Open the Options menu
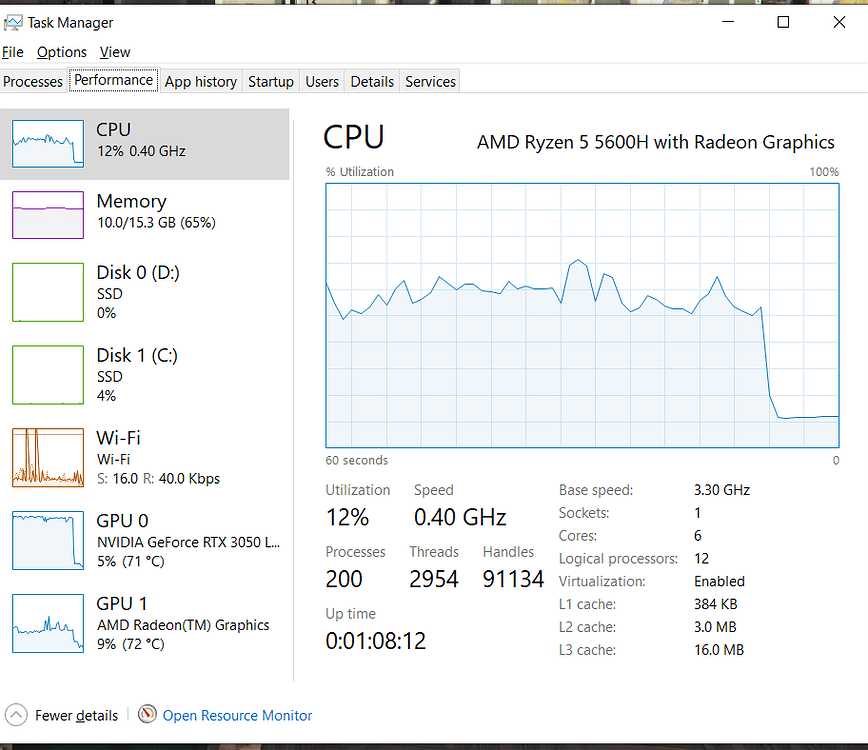The image size is (868, 750). click(61, 51)
